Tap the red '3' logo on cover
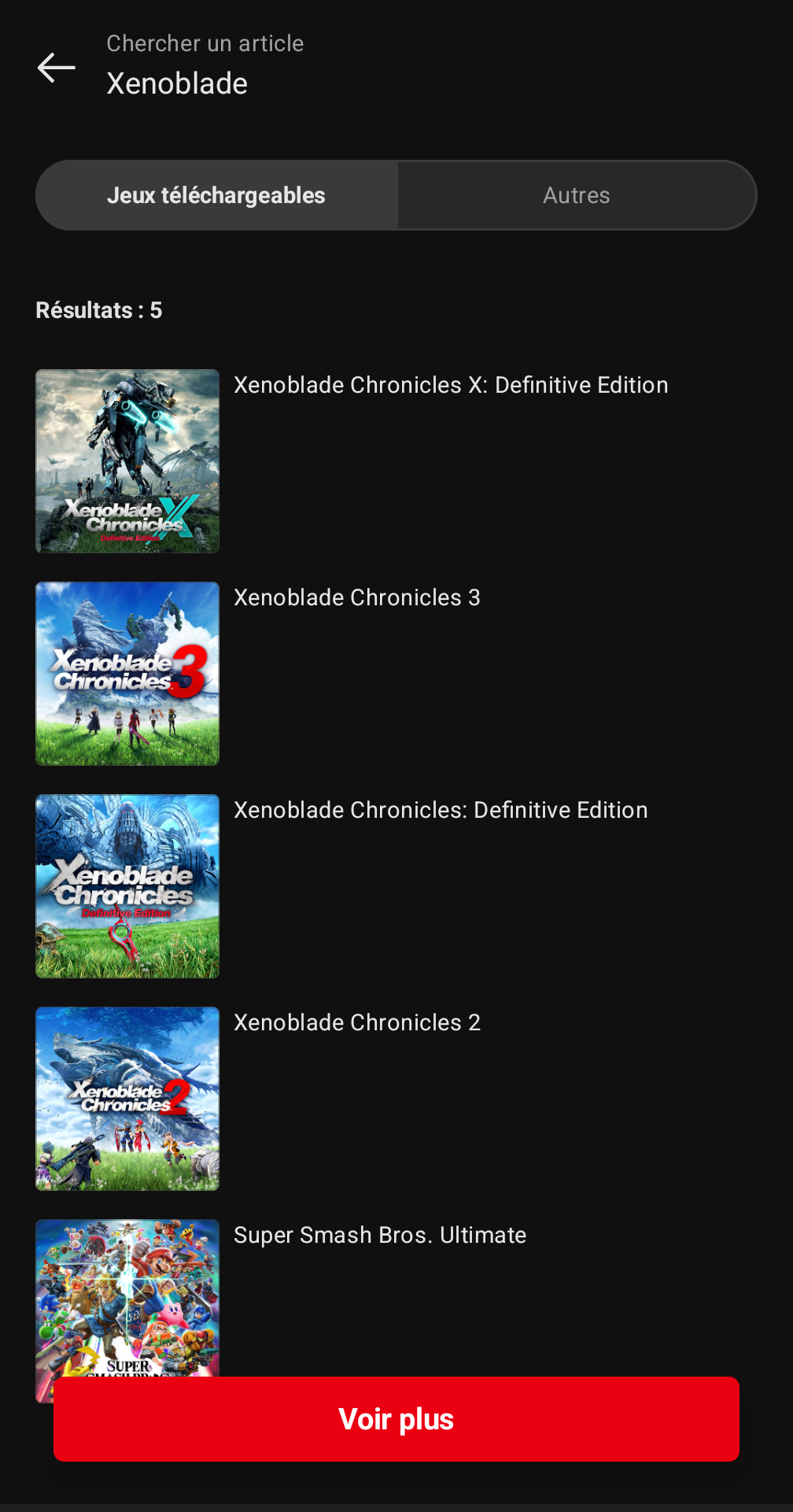793x1512 pixels. point(189,671)
